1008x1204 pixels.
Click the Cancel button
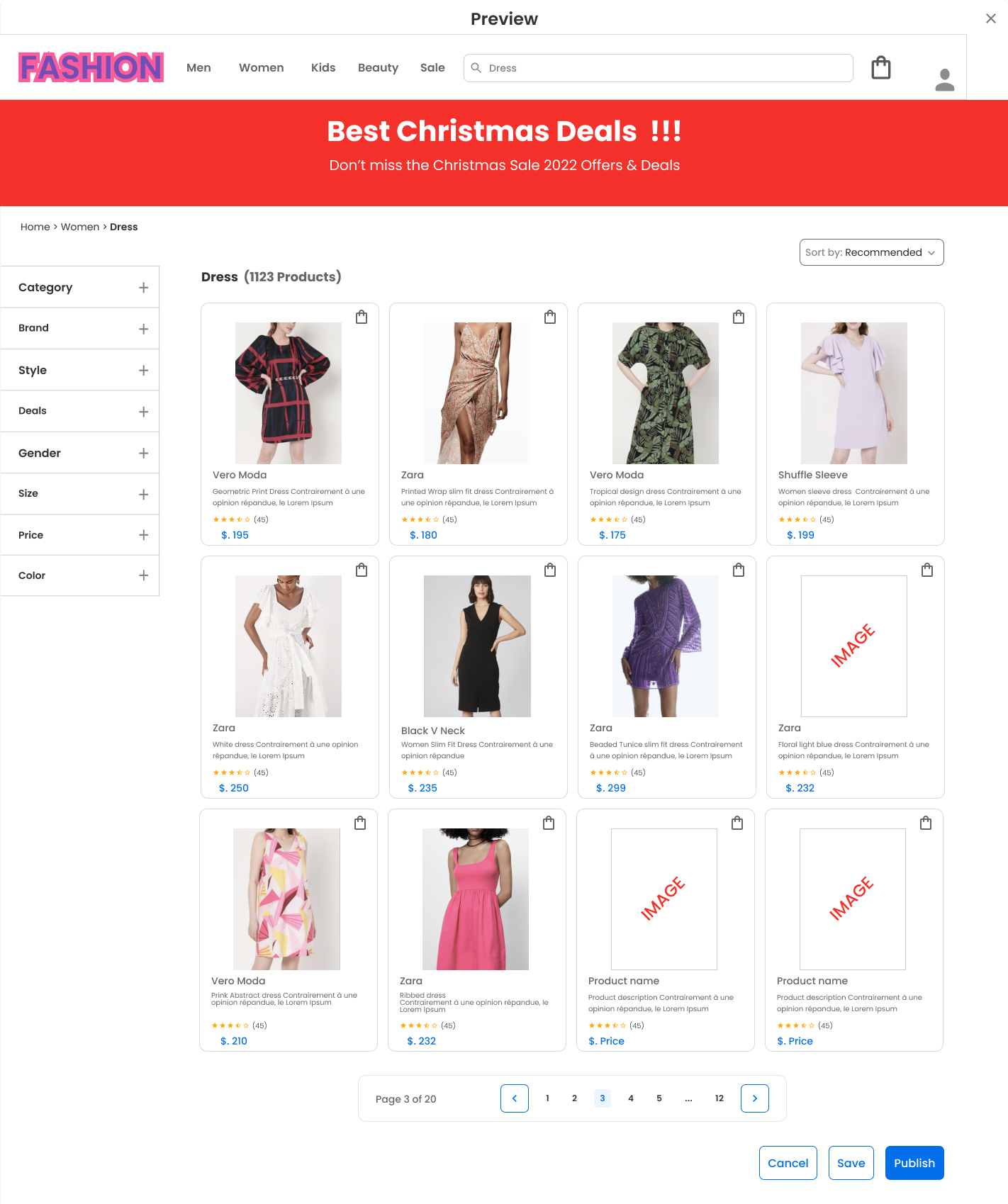pyautogui.click(x=788, y=1163)
